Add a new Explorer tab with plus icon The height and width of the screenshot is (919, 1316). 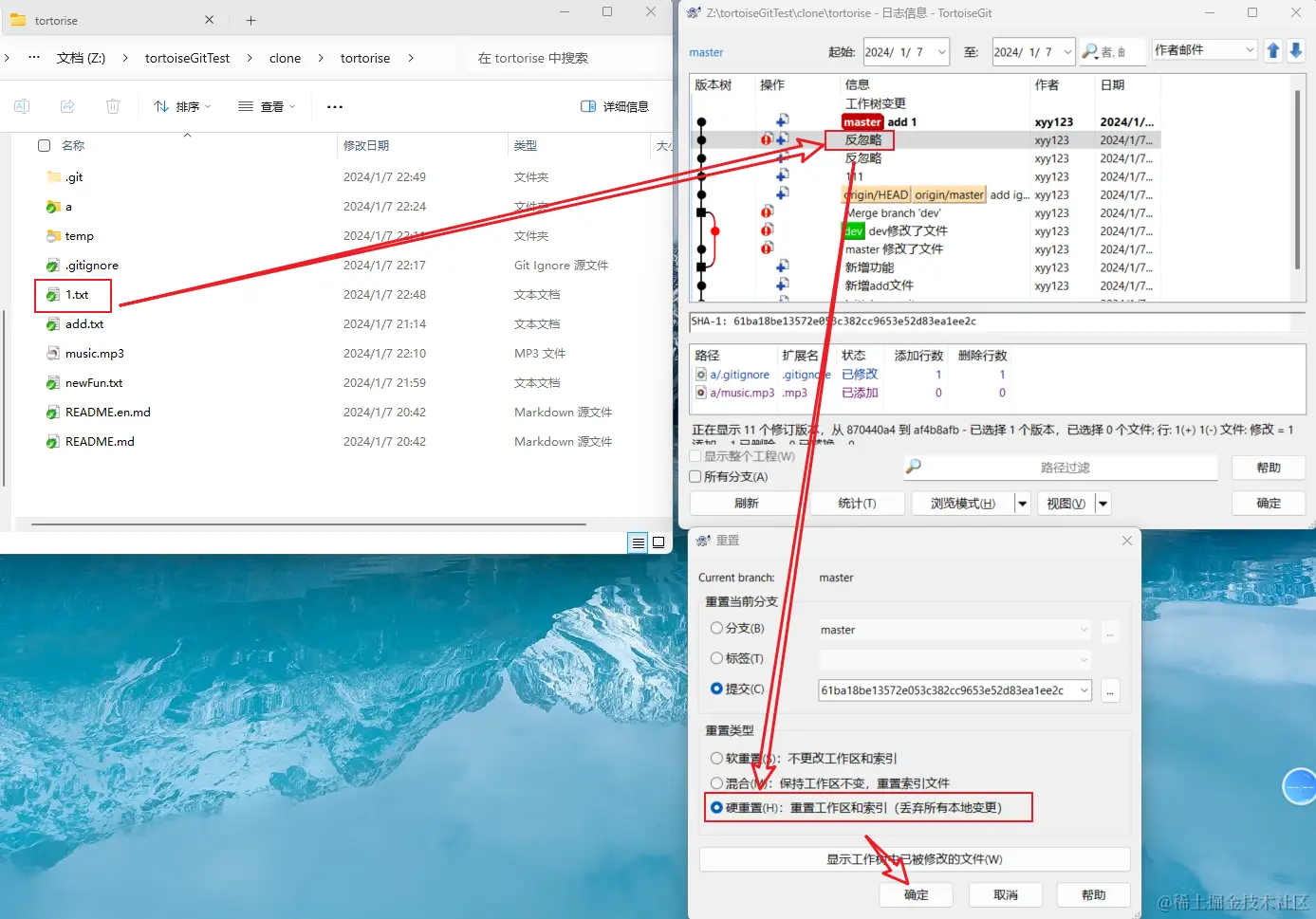tap(250, 20)
